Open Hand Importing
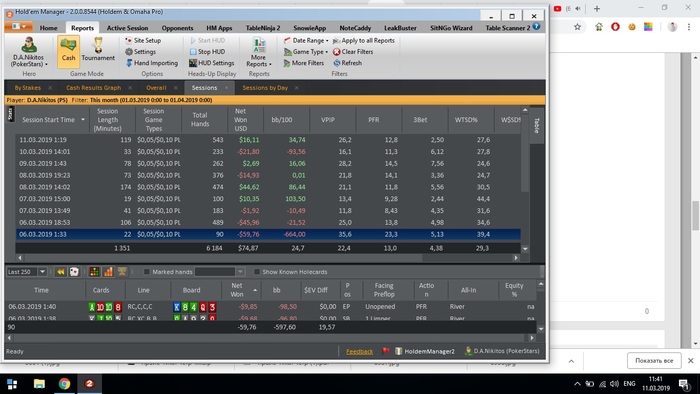 click(x=152, y=63)
